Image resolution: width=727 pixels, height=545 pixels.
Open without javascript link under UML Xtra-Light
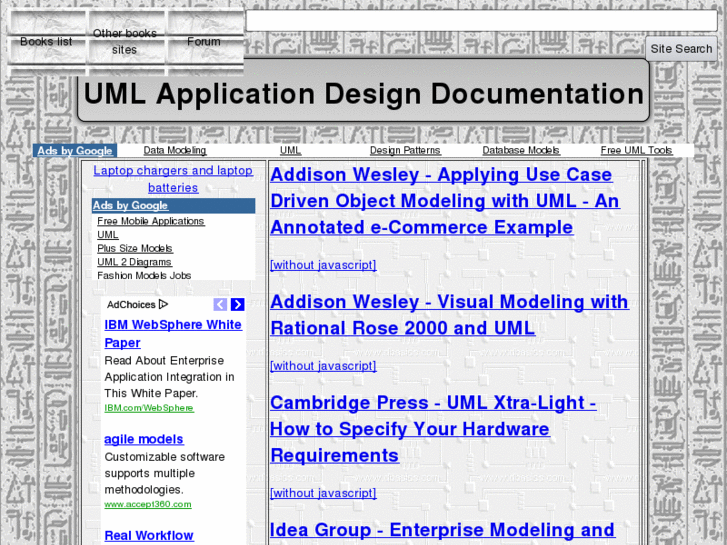(323, 493)
